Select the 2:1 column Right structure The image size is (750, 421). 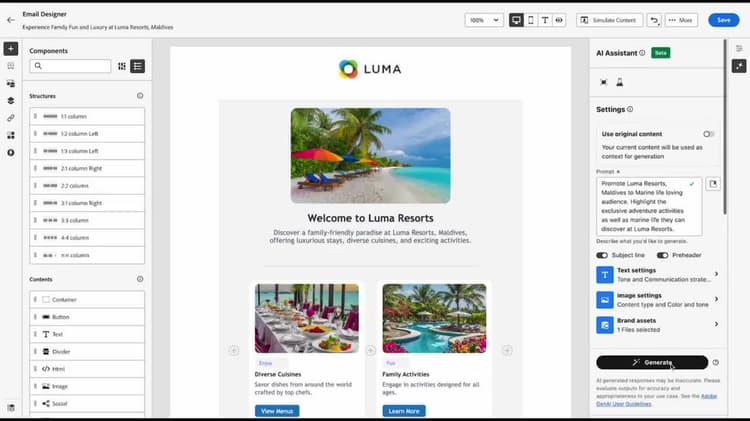tap(87, 168)
